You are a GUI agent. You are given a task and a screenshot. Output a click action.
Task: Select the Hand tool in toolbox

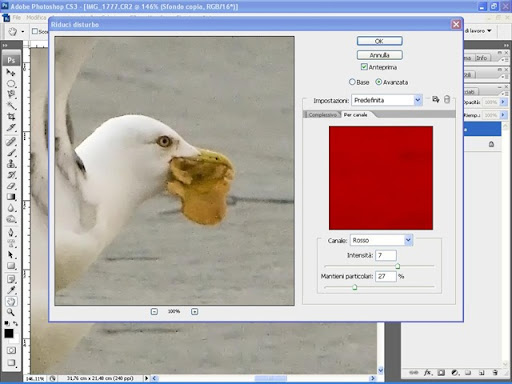[11, 301]
